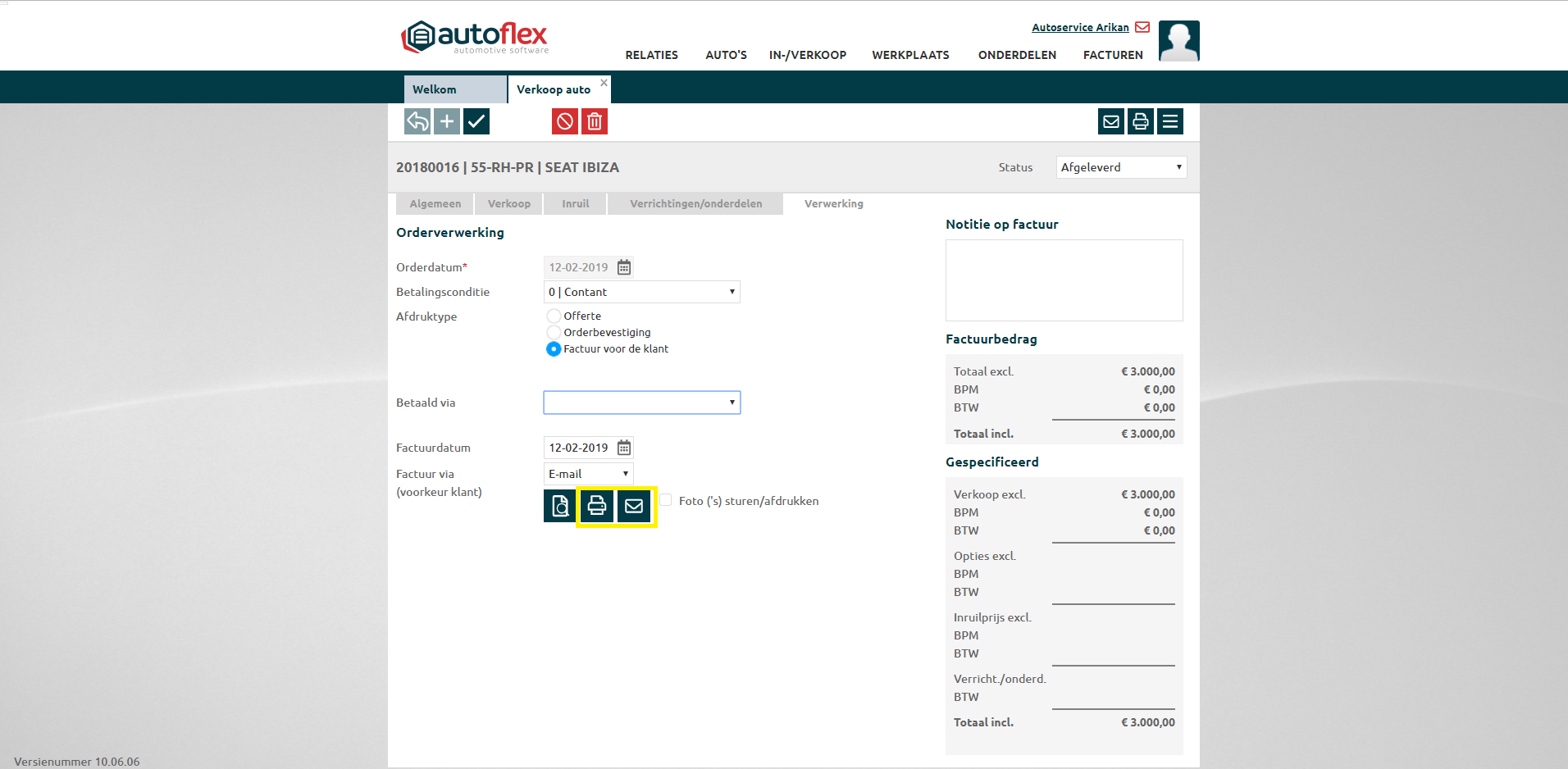
Task: Save using the checkmark toolbar icon
Action: coord(476,122)
